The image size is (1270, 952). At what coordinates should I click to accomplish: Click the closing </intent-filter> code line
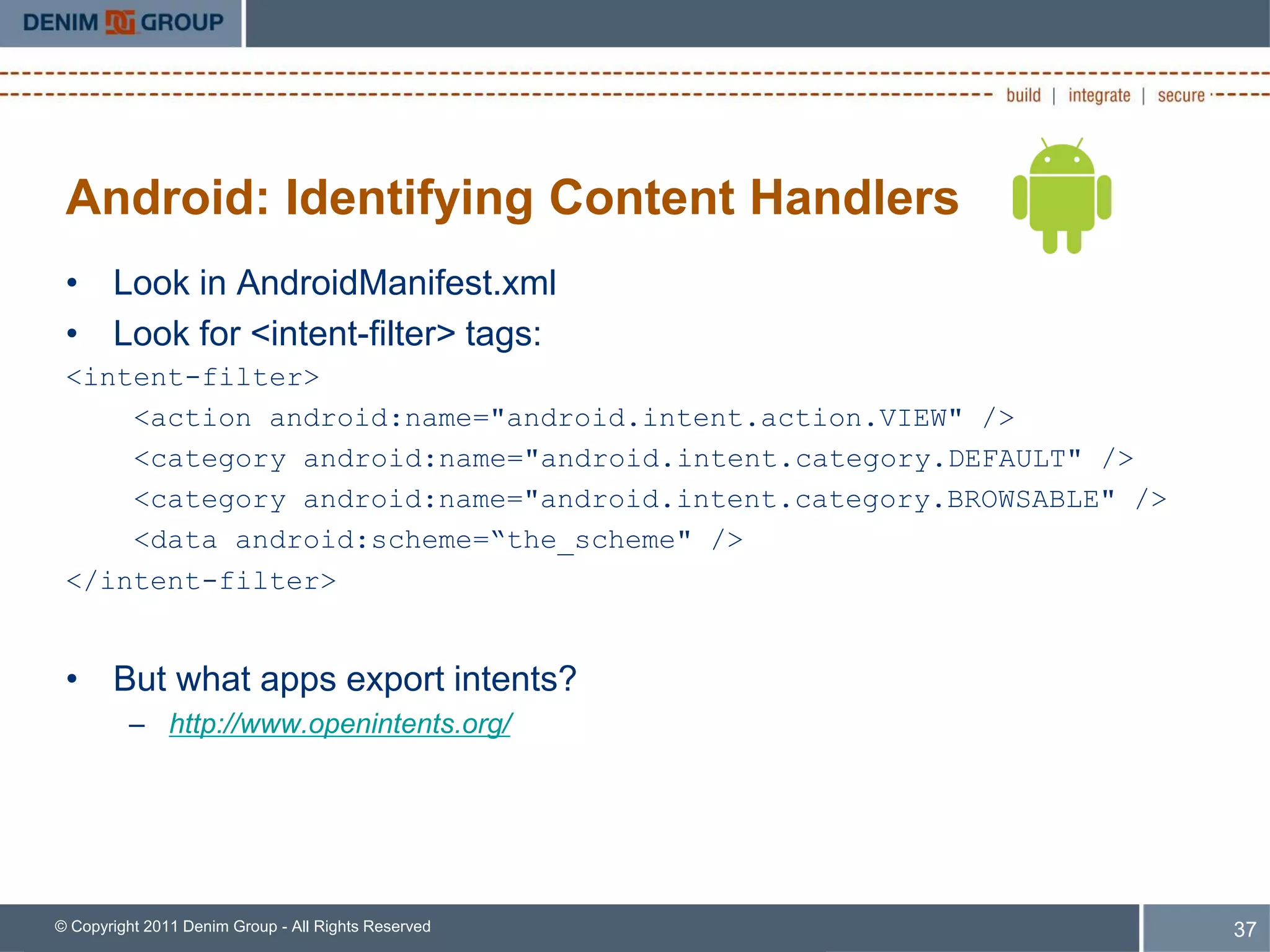(x=201, y=581)
